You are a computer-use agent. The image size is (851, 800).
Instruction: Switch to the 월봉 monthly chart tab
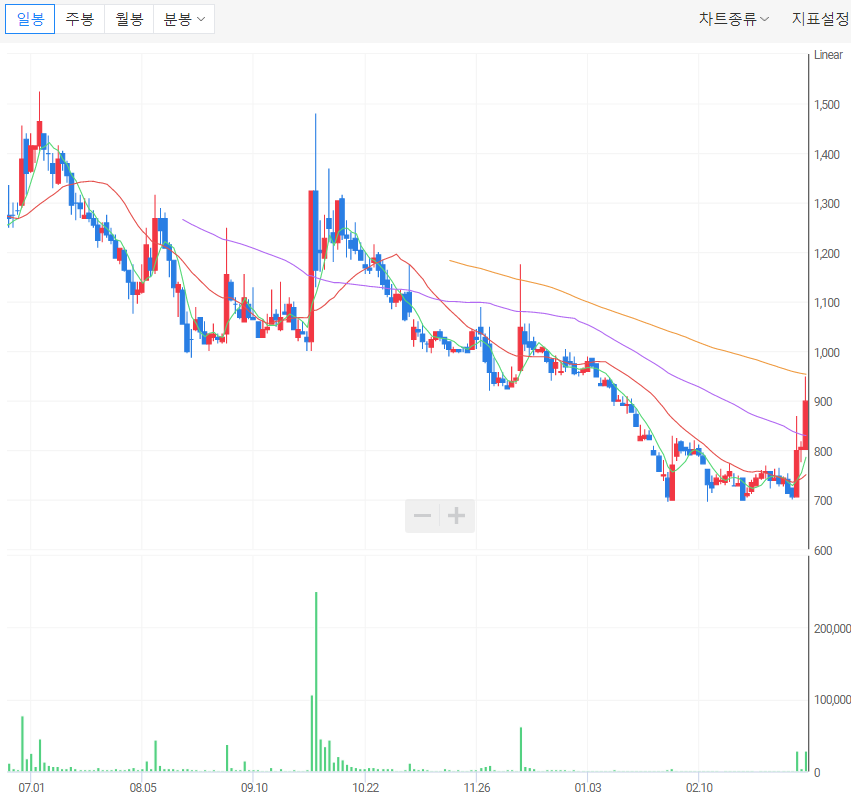click(x=129, y=19)
